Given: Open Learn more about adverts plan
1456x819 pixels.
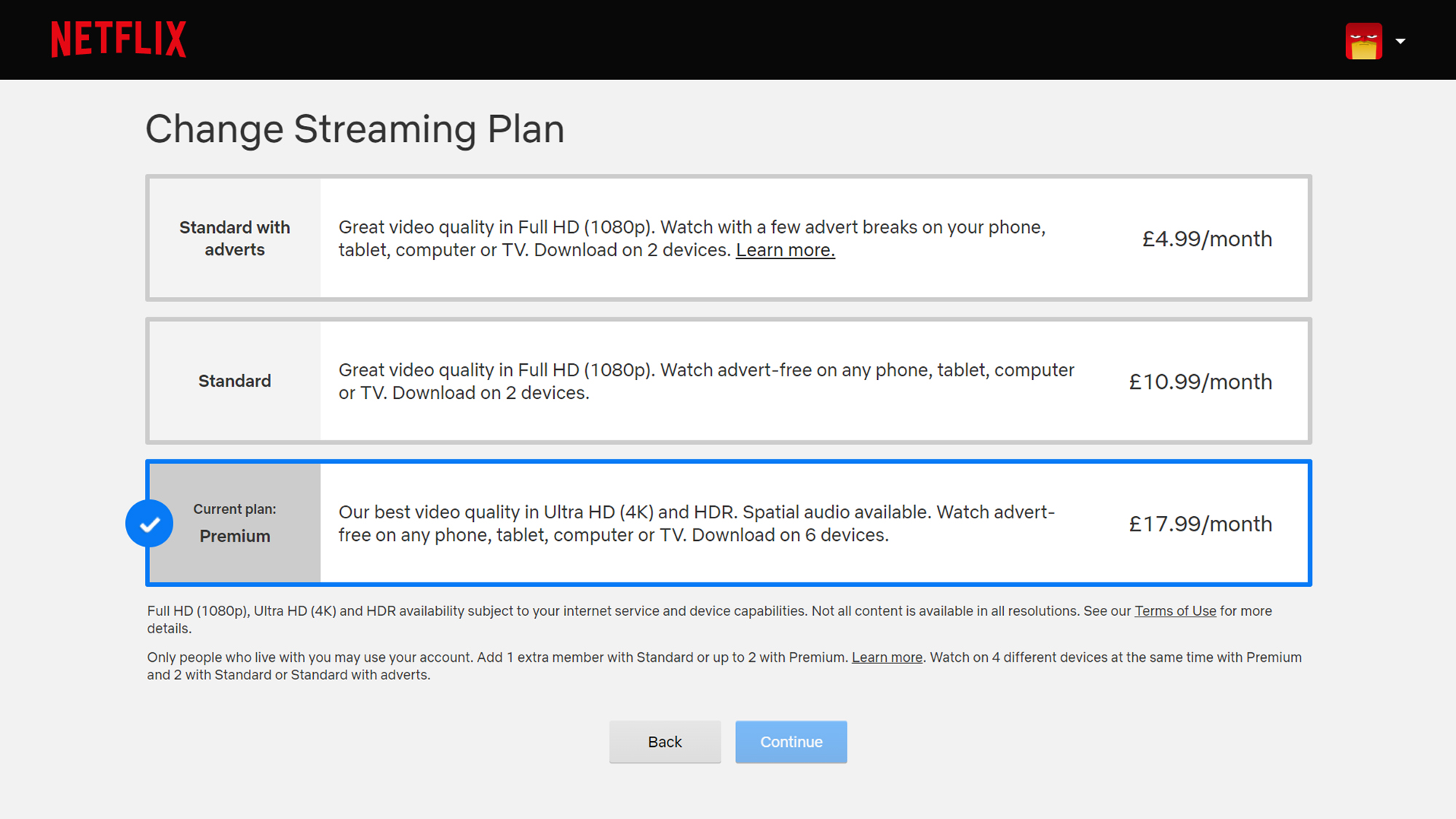Looking at the screenshot, I should [785, 250].
